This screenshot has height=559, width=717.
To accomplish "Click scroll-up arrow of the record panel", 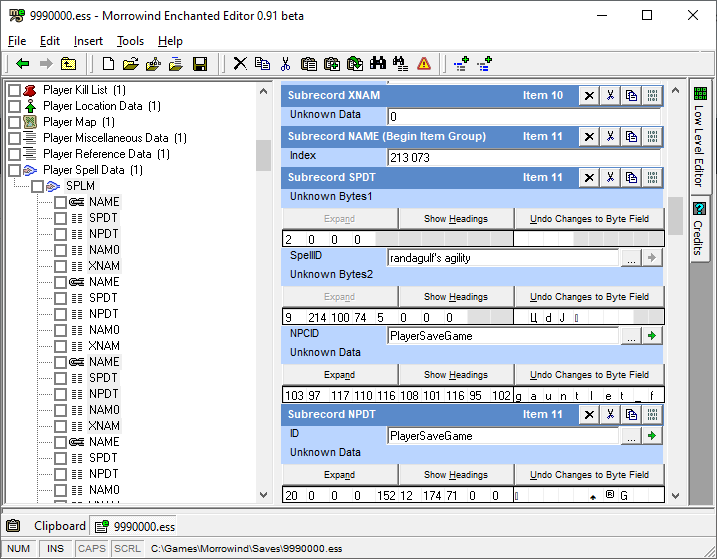I will [x=675, y=91].
